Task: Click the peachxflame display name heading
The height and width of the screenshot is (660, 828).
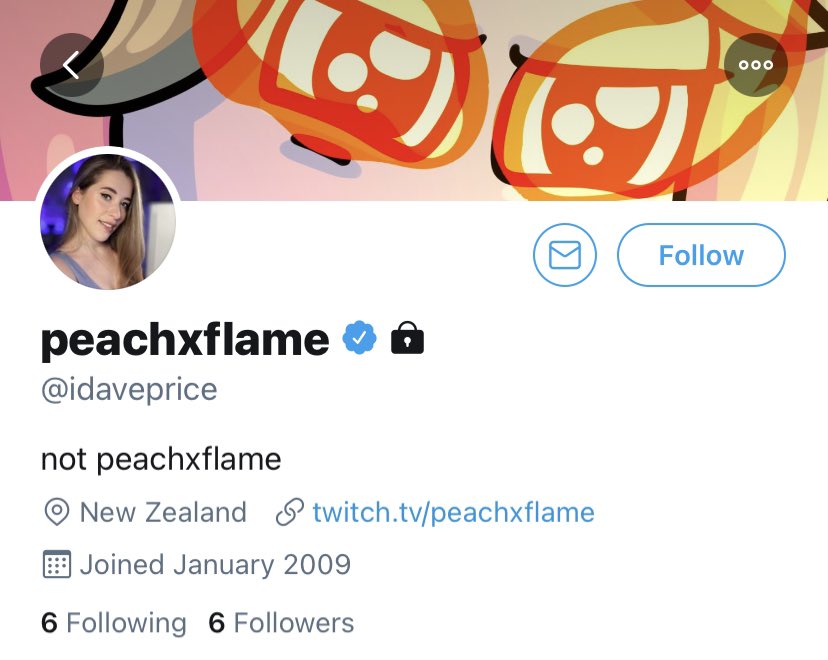Action: pos(185,340)
